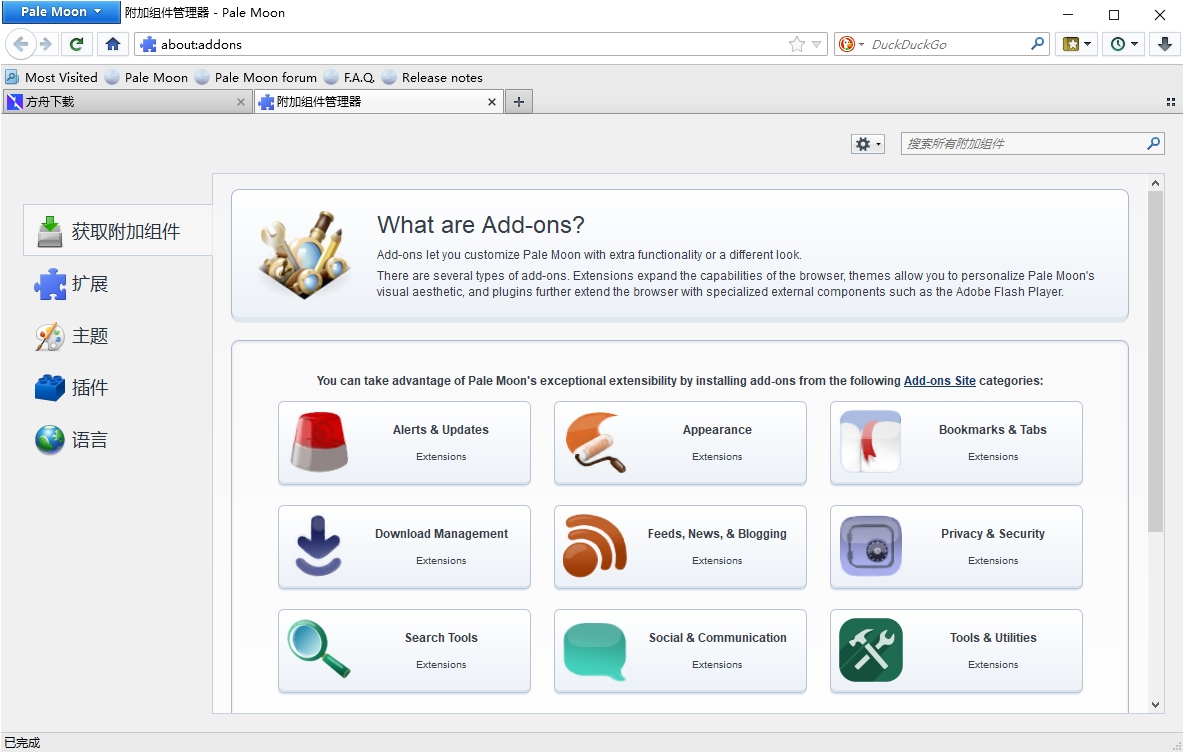Select 扩展 (Extensions) in the sidebar
Viewport: 1184px width, 753px height.
tap(89, 284)
